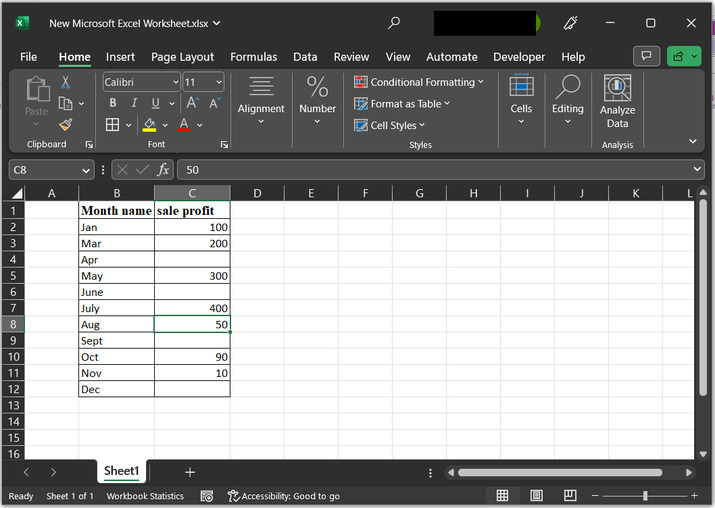Image resolution: width=715 pixels, height=508 pixels.
Task: Add a new sheet with plus icon
Action: tap(190, 472)
